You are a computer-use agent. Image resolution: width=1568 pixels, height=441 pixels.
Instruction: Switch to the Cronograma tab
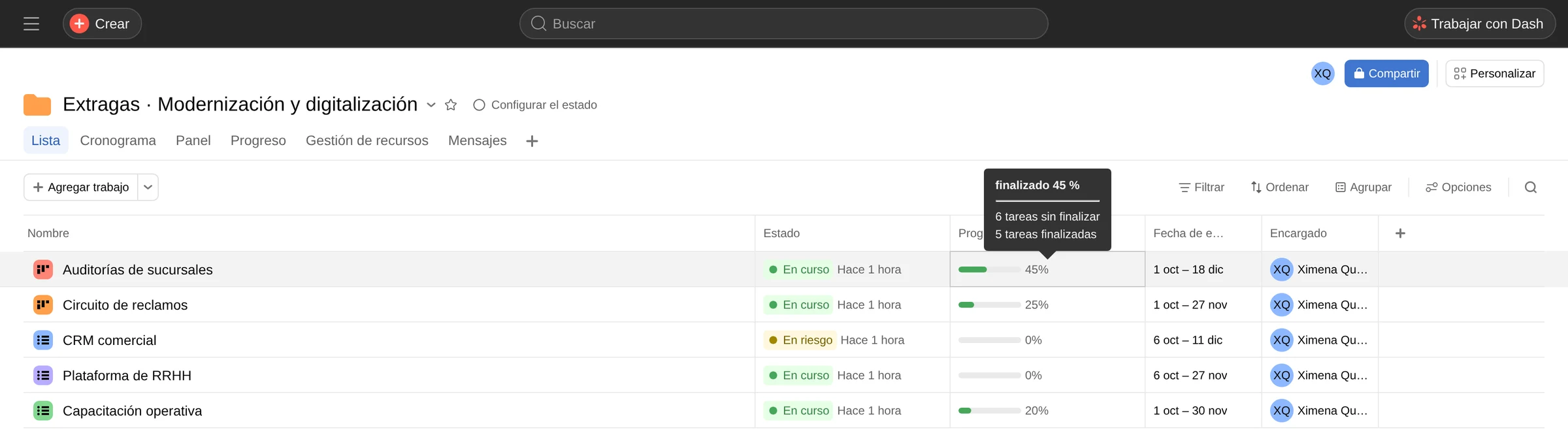118,140
